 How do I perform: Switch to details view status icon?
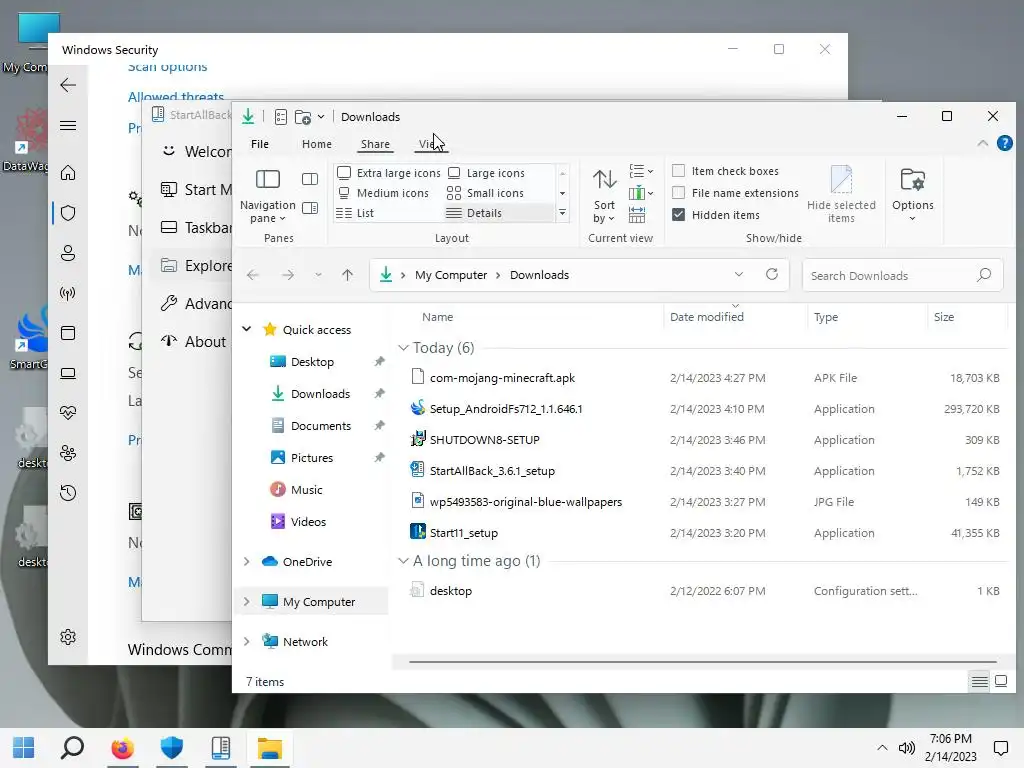[979, 682]
